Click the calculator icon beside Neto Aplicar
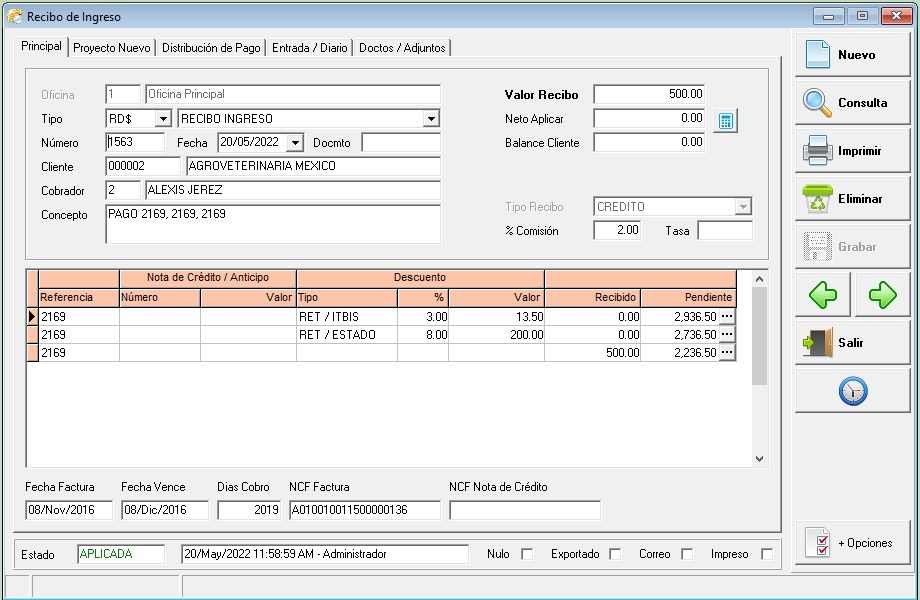The height and width of the screenshot is (600, 920). pyautogui.click(x=727, y=121)
